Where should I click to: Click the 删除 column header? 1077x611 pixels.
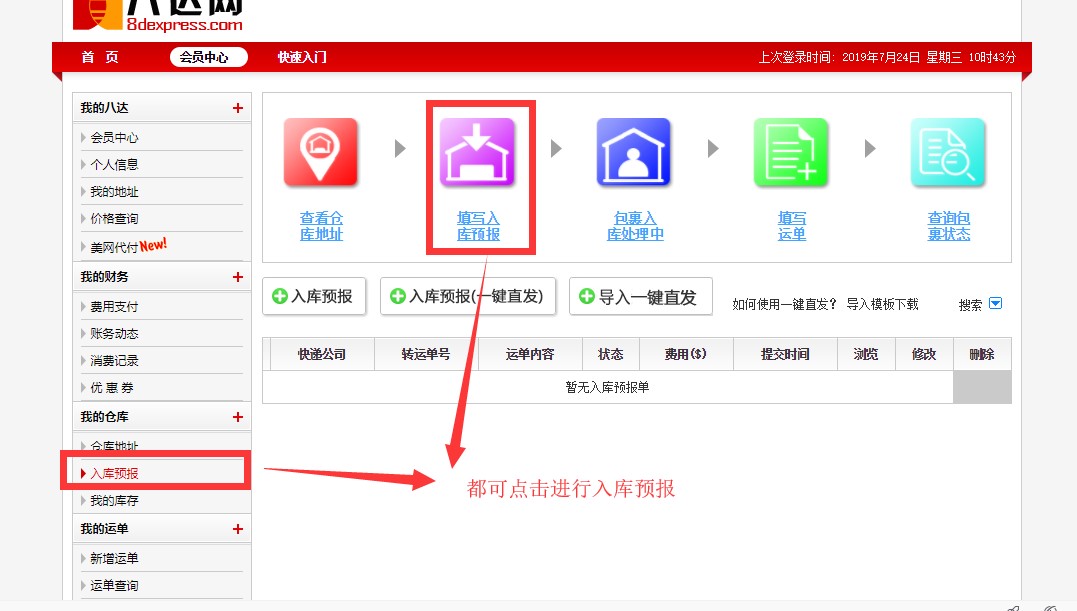[x=982, y=354]
